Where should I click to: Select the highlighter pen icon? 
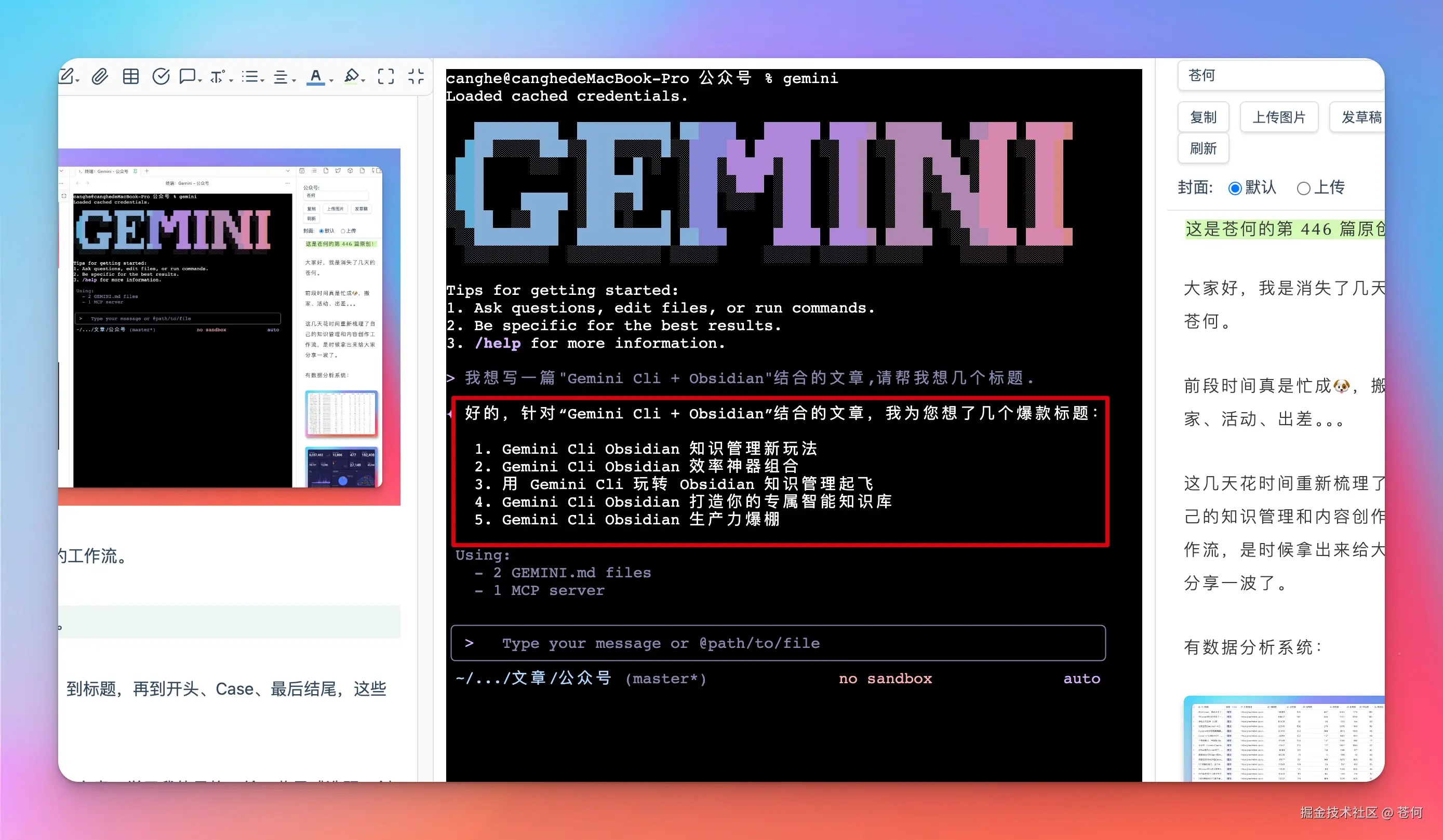pyautogui.click(x=352, y=76)
